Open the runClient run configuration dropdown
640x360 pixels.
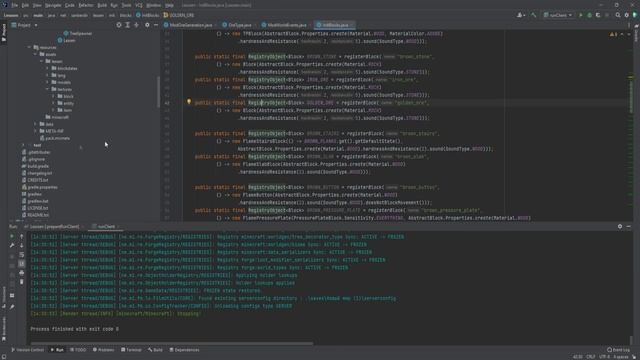(x=558, y=15)
